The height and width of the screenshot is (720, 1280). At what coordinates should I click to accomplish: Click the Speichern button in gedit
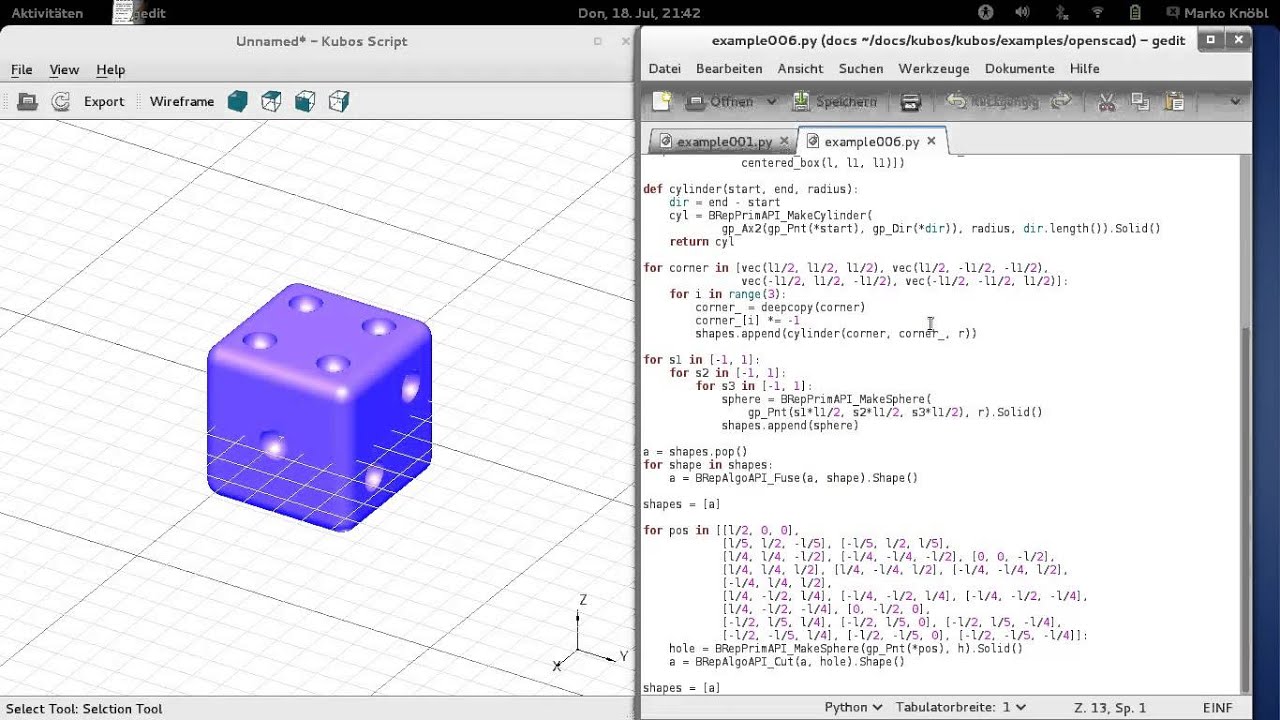point(835,102)
